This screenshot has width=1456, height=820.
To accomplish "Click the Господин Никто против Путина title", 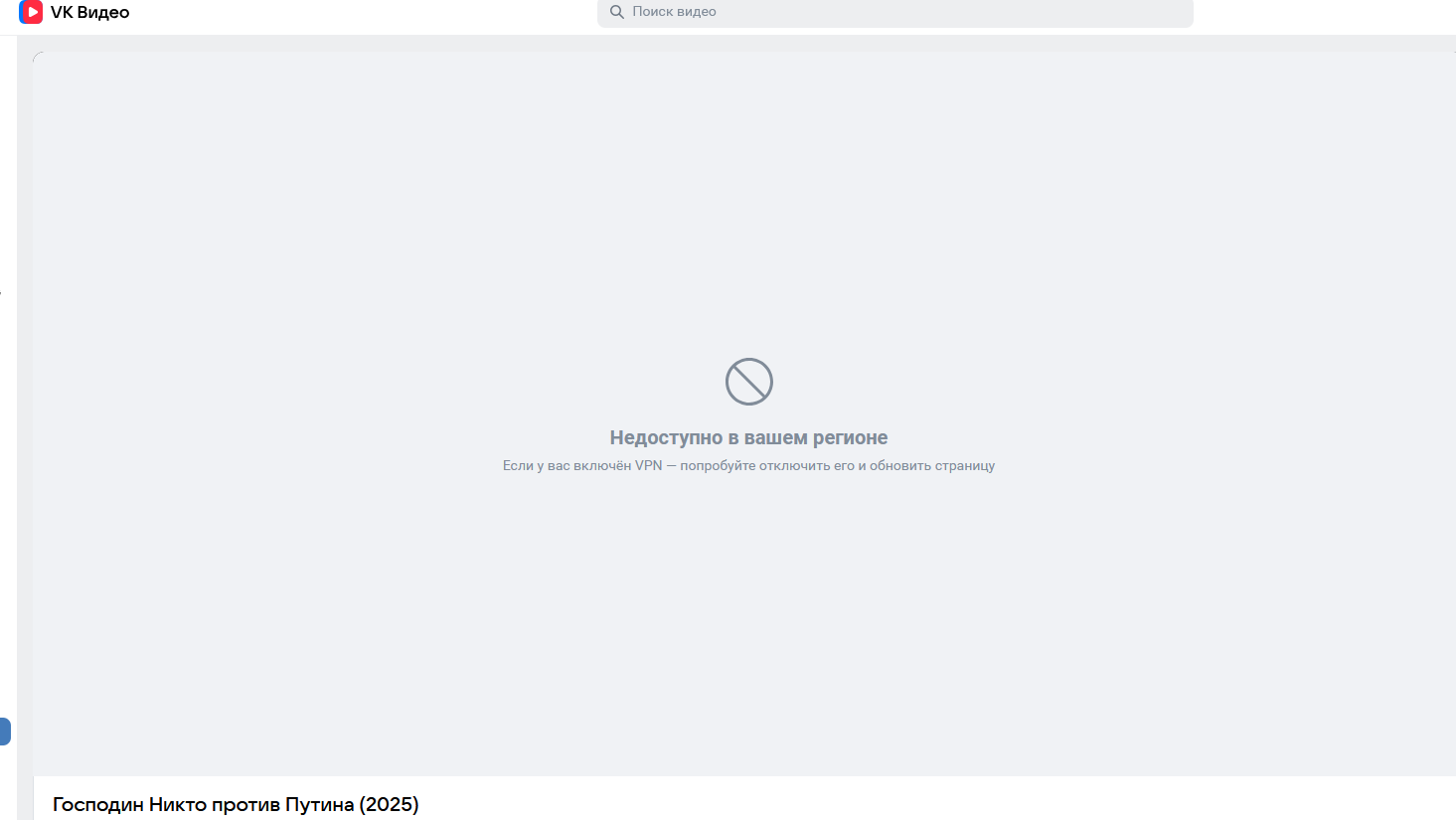I will [236, 804].
